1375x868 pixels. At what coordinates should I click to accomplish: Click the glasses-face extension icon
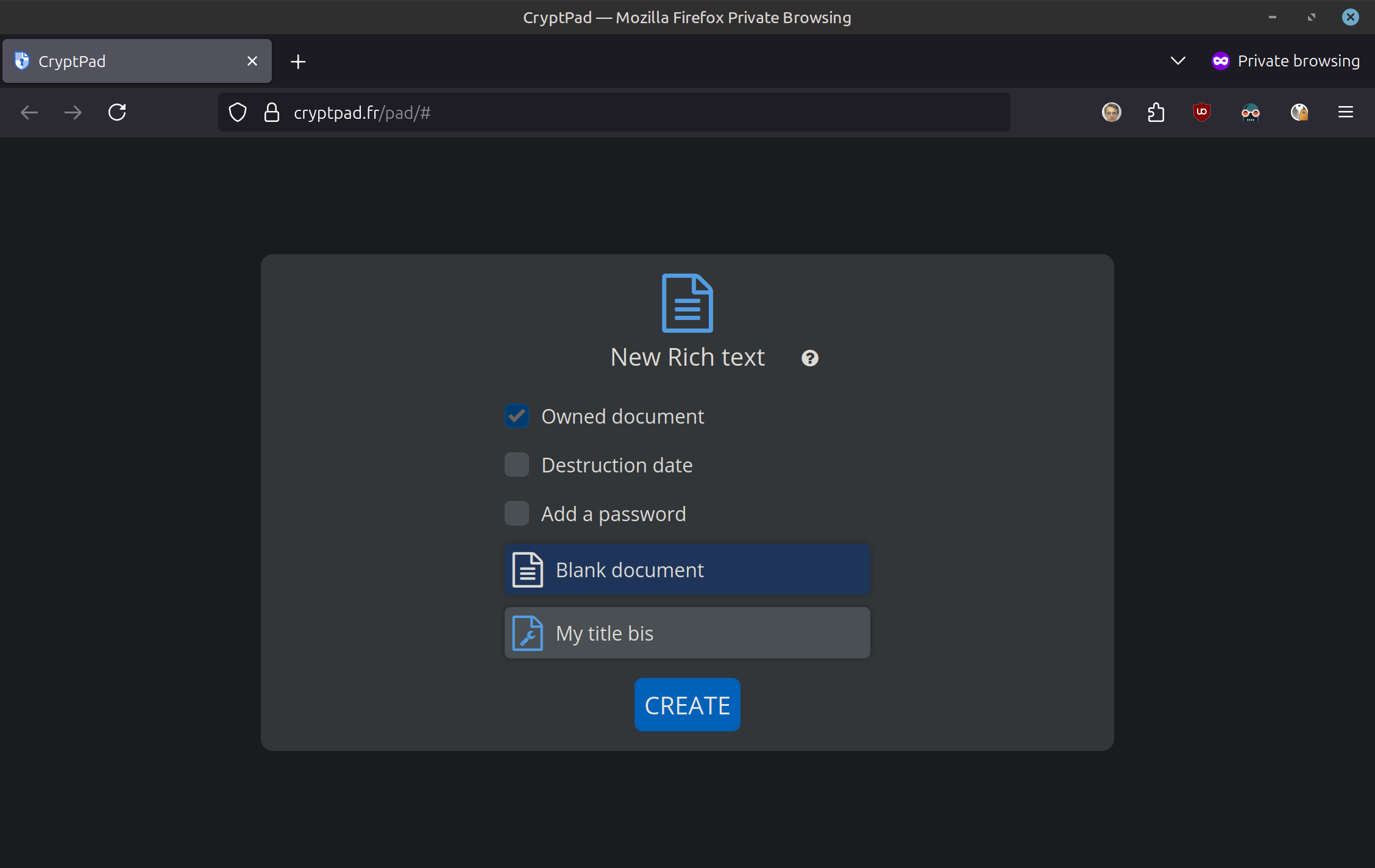[1250, 112]
